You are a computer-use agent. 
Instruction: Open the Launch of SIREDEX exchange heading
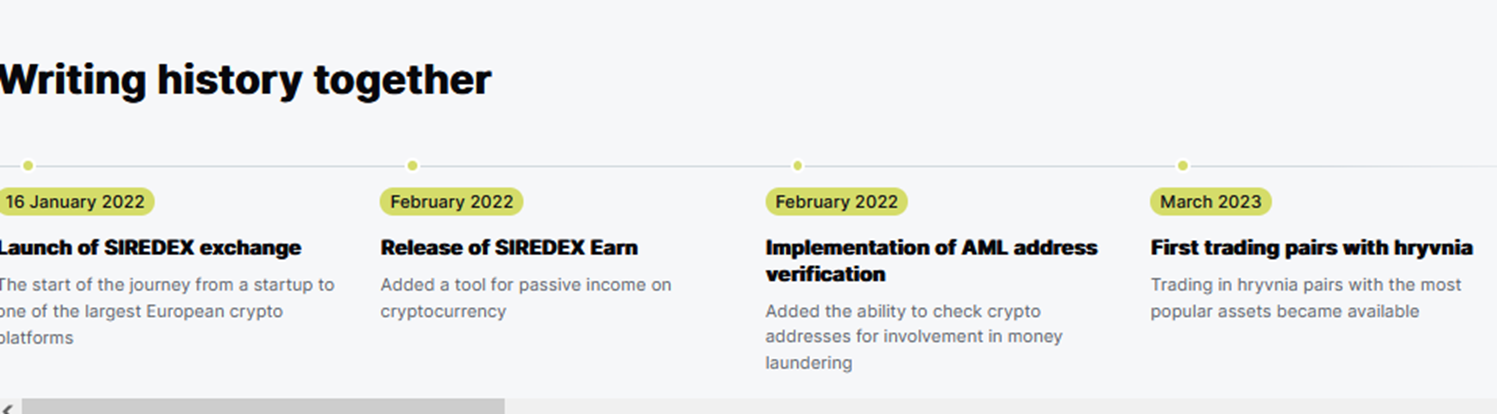pyautogui.click(x=150, y=247)
